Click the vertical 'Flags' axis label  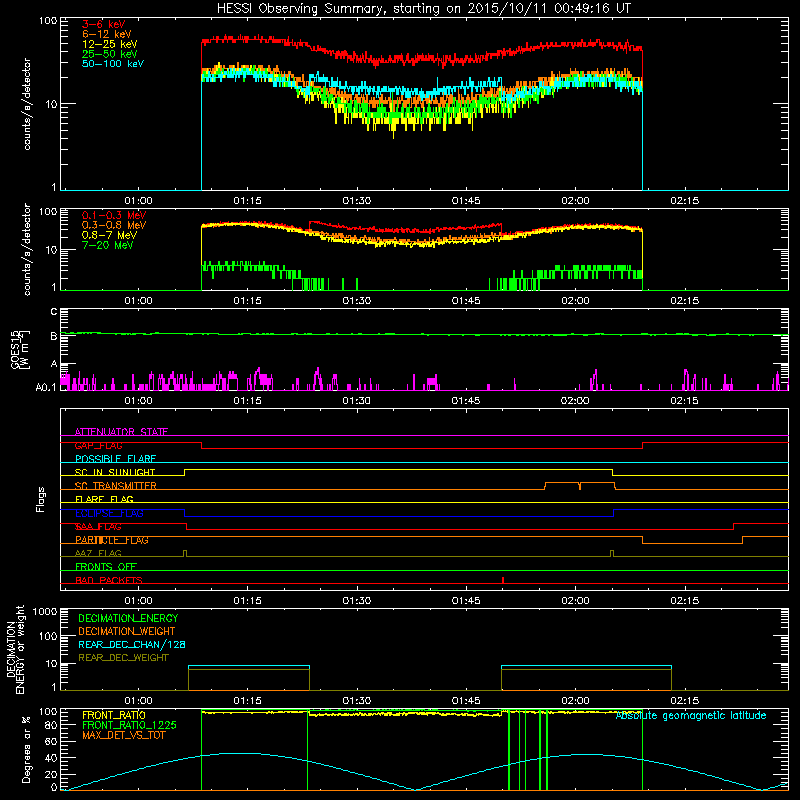[x=41, y=499]
